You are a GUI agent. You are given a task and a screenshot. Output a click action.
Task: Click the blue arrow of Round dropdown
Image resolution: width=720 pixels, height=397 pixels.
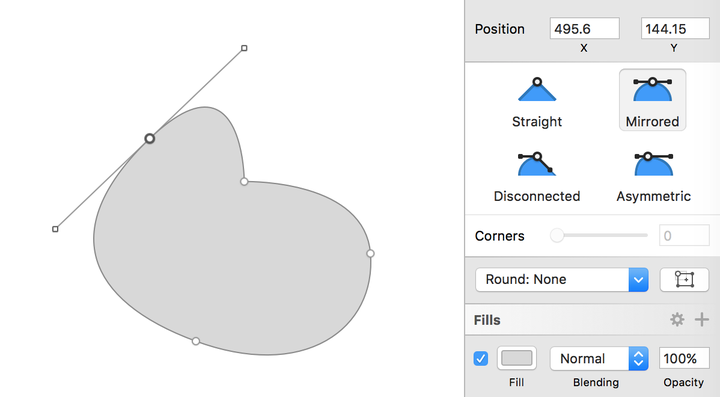click(x=638, y=280)
